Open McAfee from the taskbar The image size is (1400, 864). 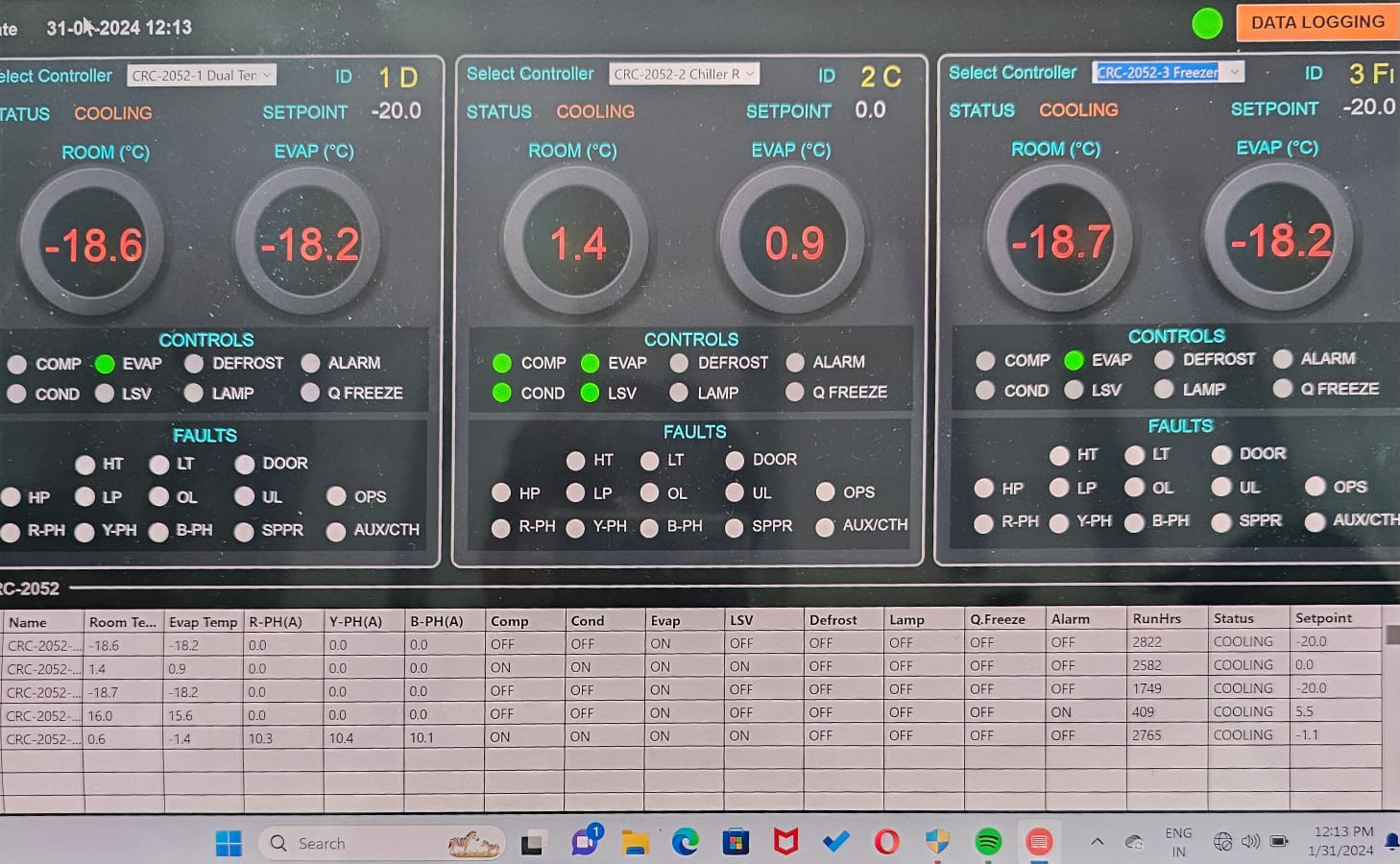[785, 842]
